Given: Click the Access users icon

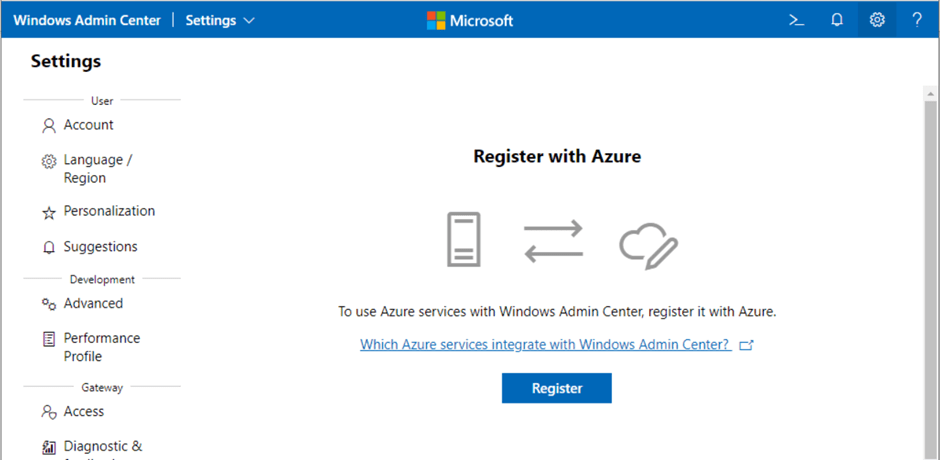Looking at the screenshot, I should (48, 412).
